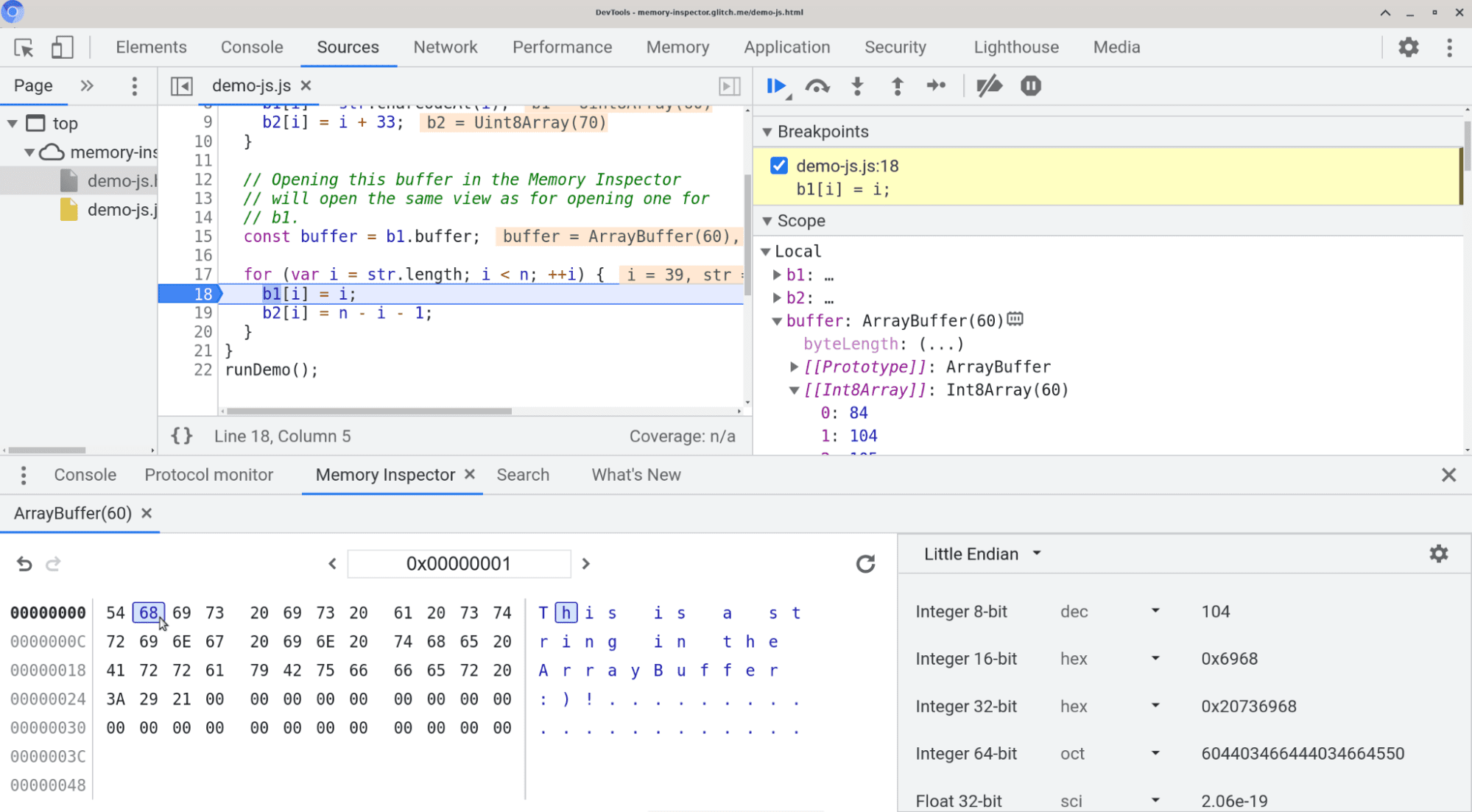Click the step-out icon in debugger toolbar

(897, 86)
